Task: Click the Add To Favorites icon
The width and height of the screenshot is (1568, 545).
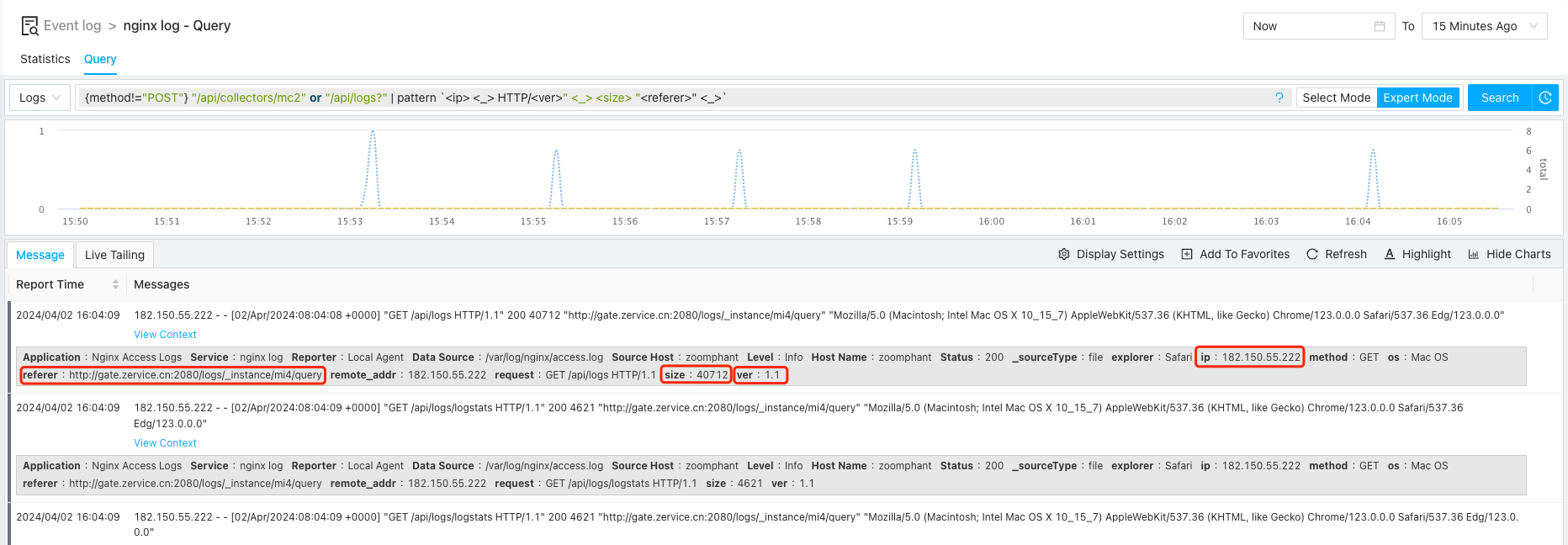Action: tap(1187, 254)
